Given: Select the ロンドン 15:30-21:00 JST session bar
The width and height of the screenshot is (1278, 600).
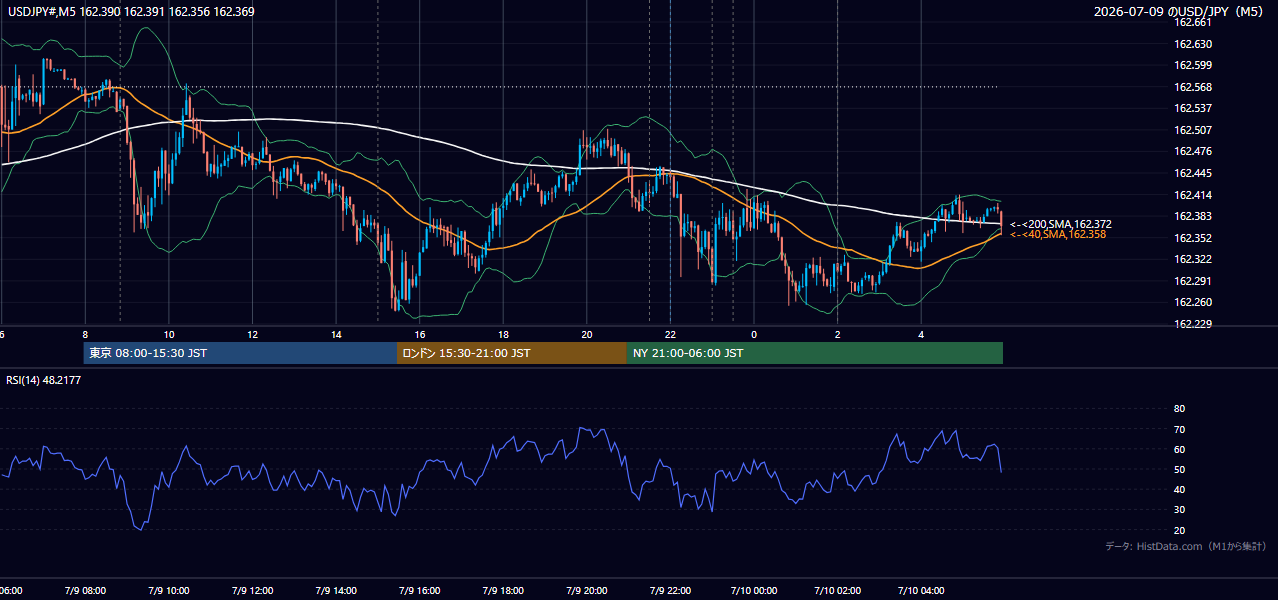Looking at the screenshot, I should (512, 353).
